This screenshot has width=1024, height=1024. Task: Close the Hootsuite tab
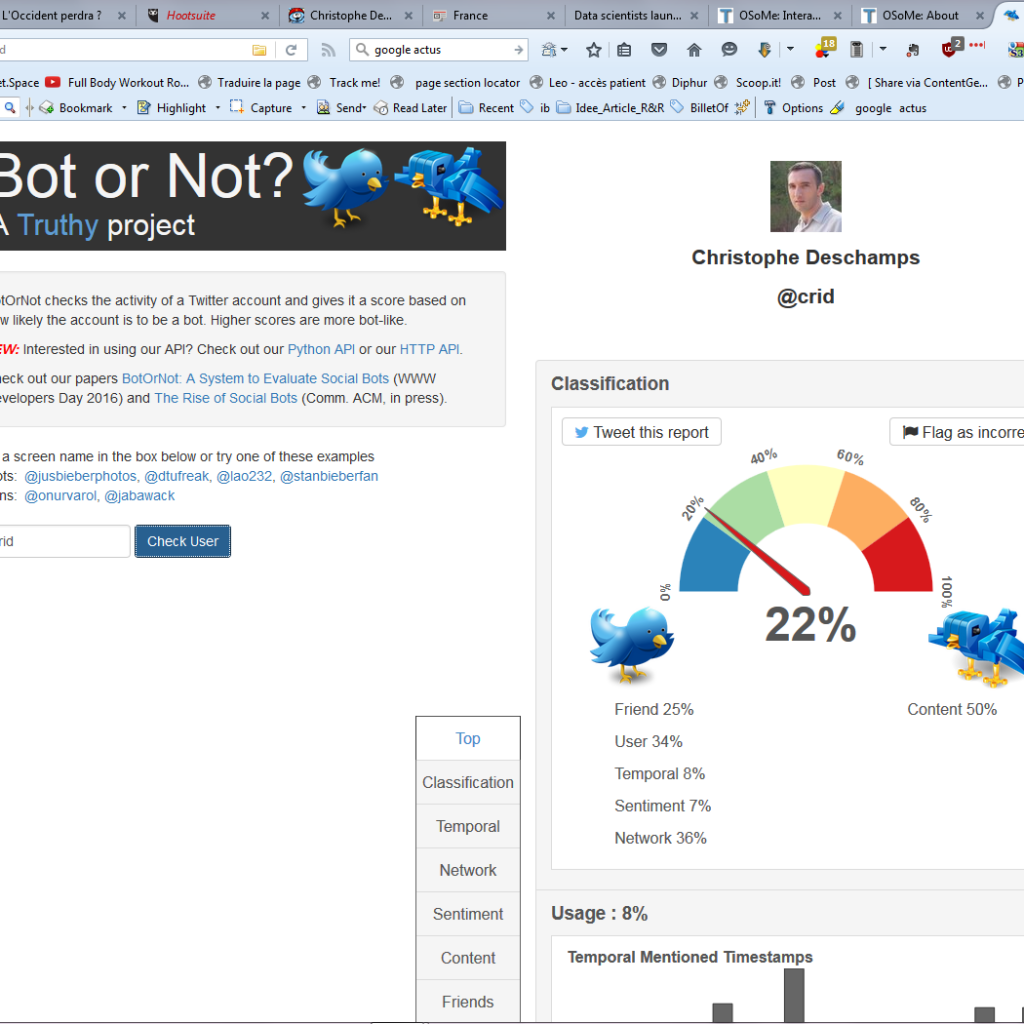coord(264,16)
